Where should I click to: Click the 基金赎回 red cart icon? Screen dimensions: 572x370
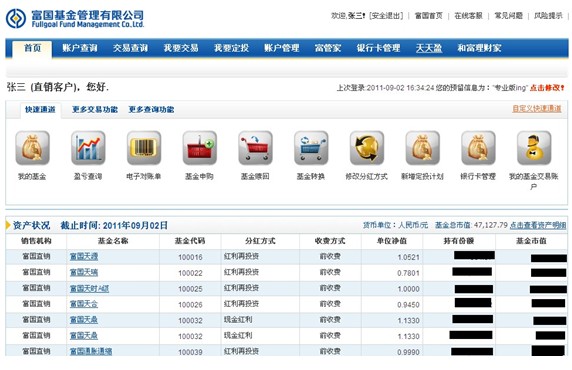255,148
